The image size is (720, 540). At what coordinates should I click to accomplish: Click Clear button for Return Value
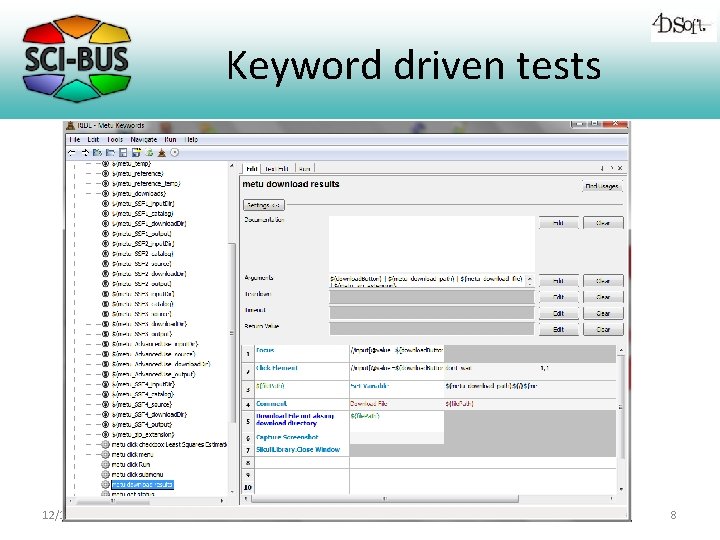pos(603,329)
